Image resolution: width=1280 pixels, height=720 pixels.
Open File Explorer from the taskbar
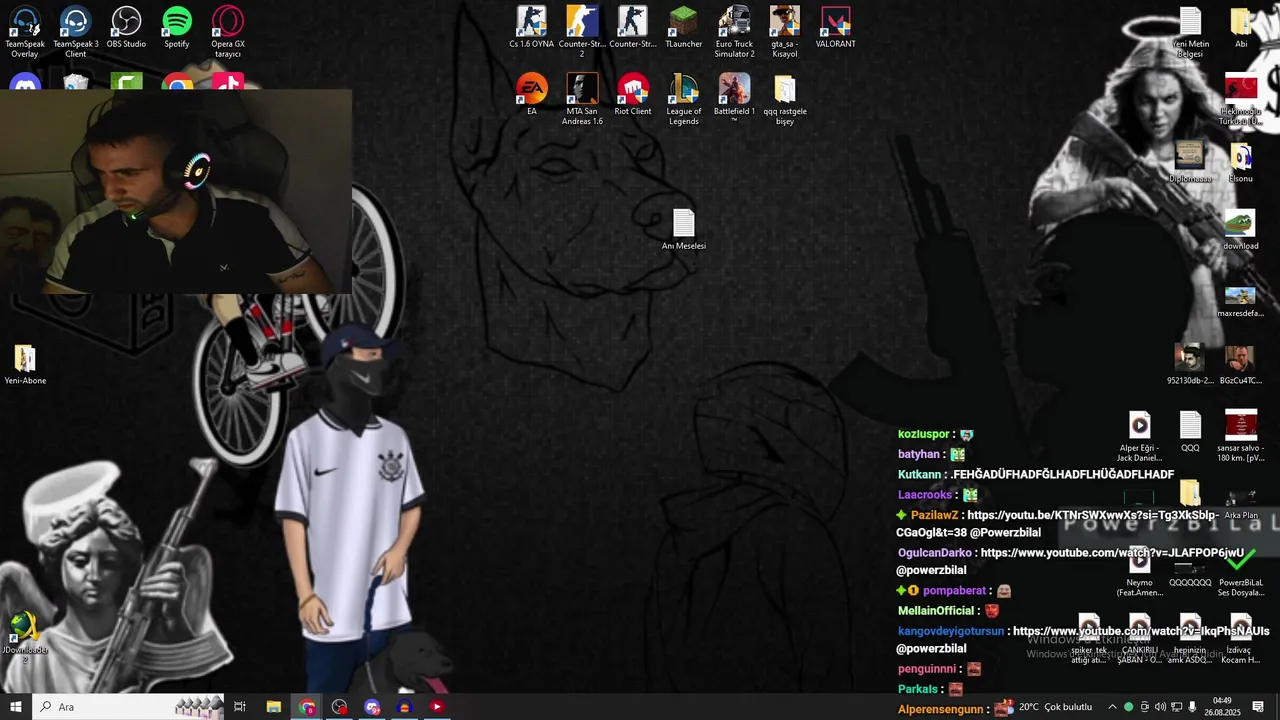tap(273, 707)
